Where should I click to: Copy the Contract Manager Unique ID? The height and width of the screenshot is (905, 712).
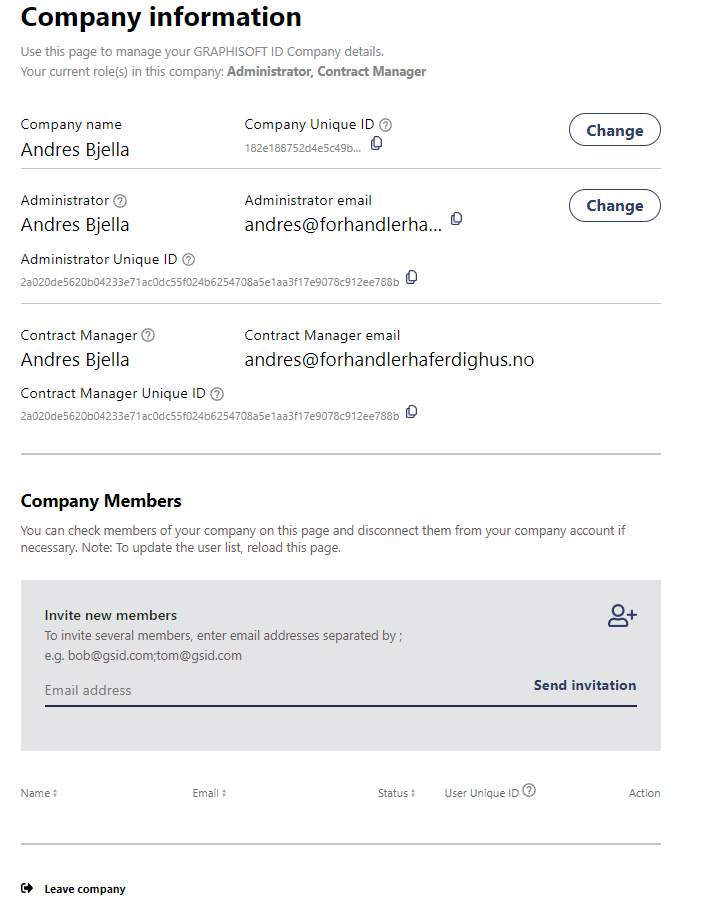(411, 412)
